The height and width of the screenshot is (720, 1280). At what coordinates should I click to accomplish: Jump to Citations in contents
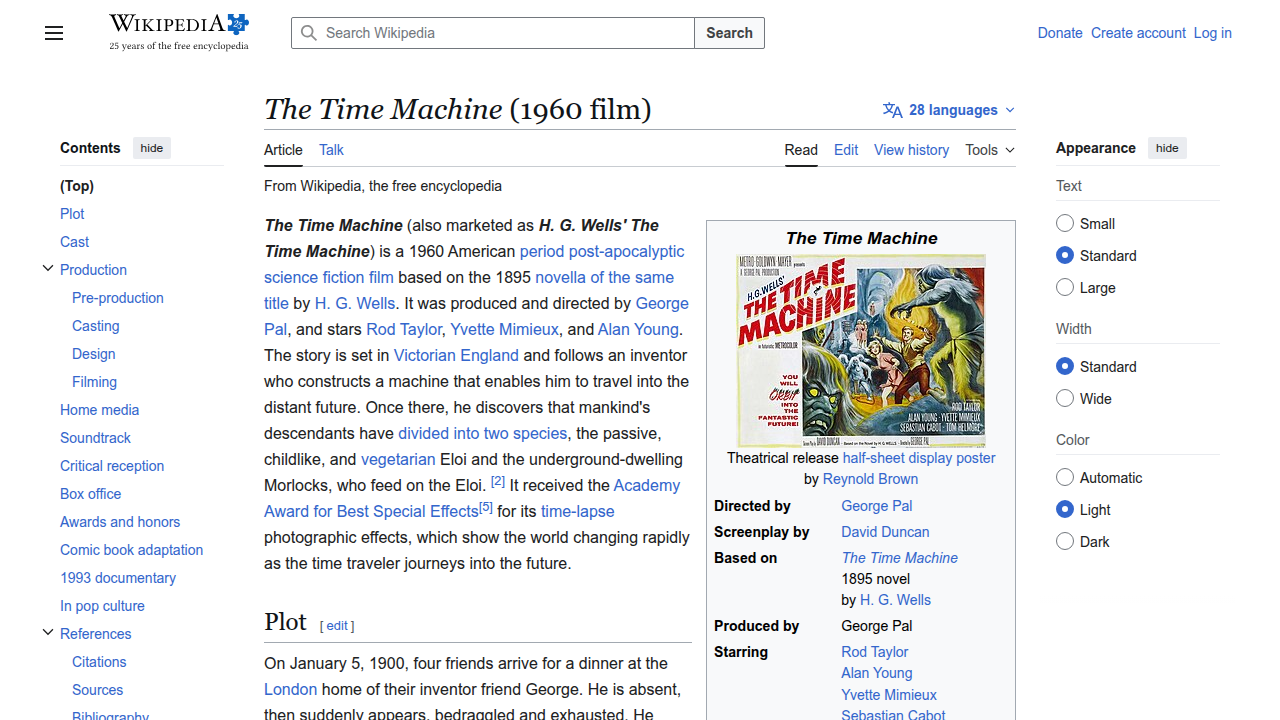pos(99,662)
